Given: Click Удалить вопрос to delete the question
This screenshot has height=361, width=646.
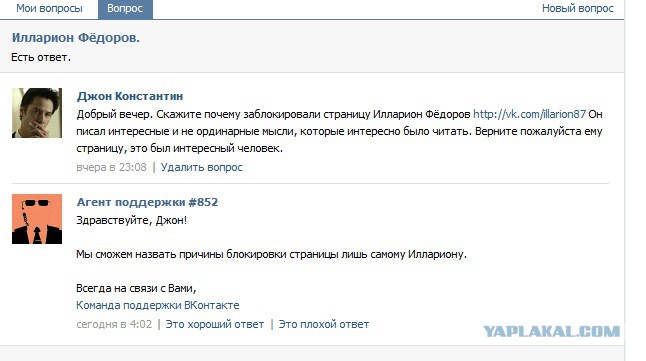Looking at the screenshot, I should pos(202,167).
